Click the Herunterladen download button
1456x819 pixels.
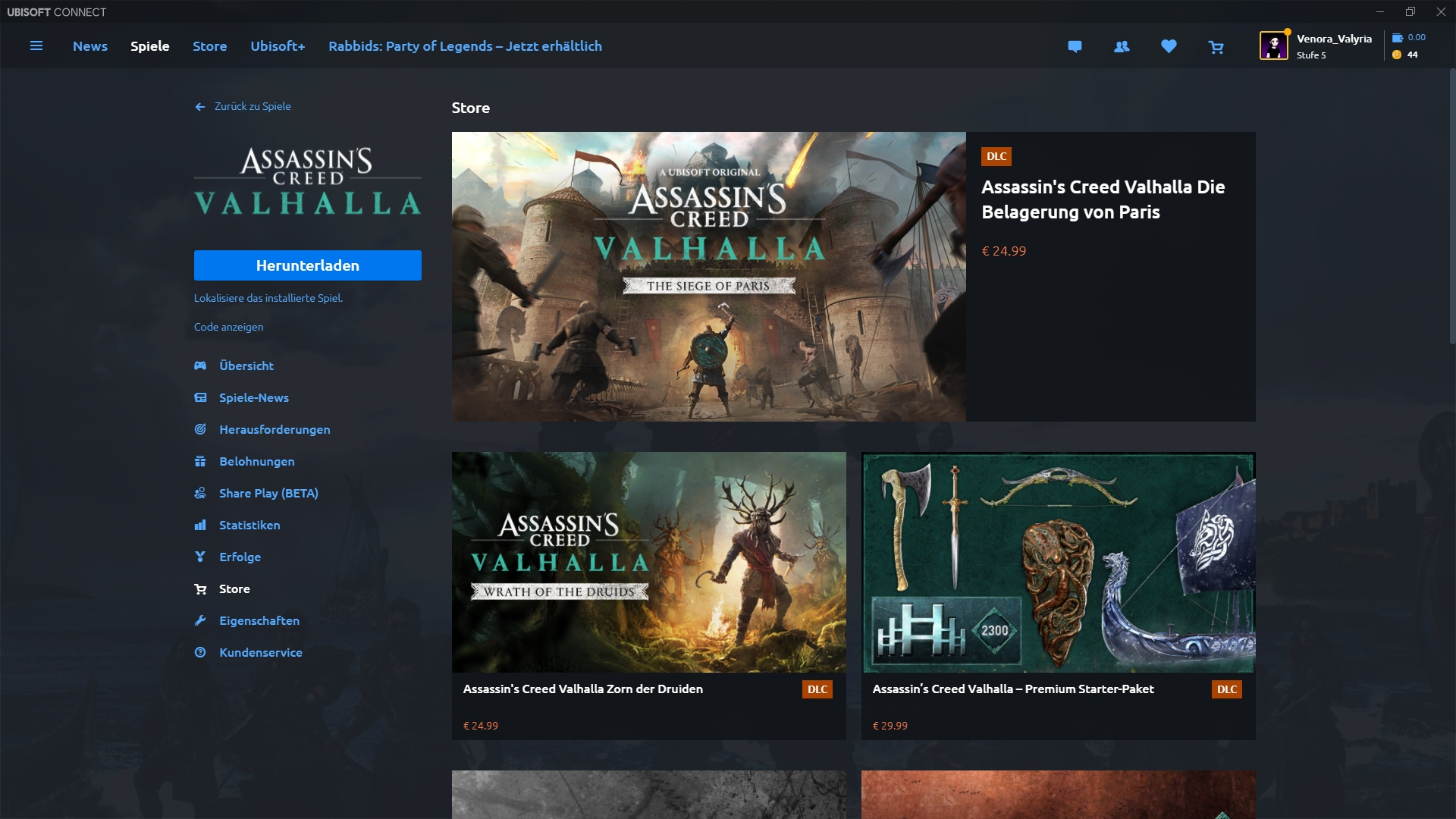click(x=308, y=265)
